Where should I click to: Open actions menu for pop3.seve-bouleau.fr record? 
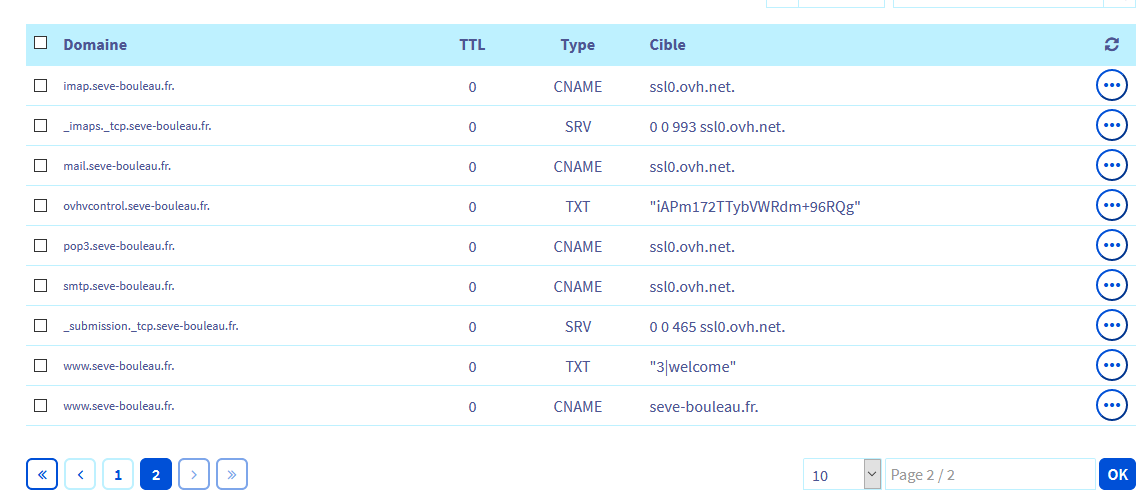pos(1111,246)
